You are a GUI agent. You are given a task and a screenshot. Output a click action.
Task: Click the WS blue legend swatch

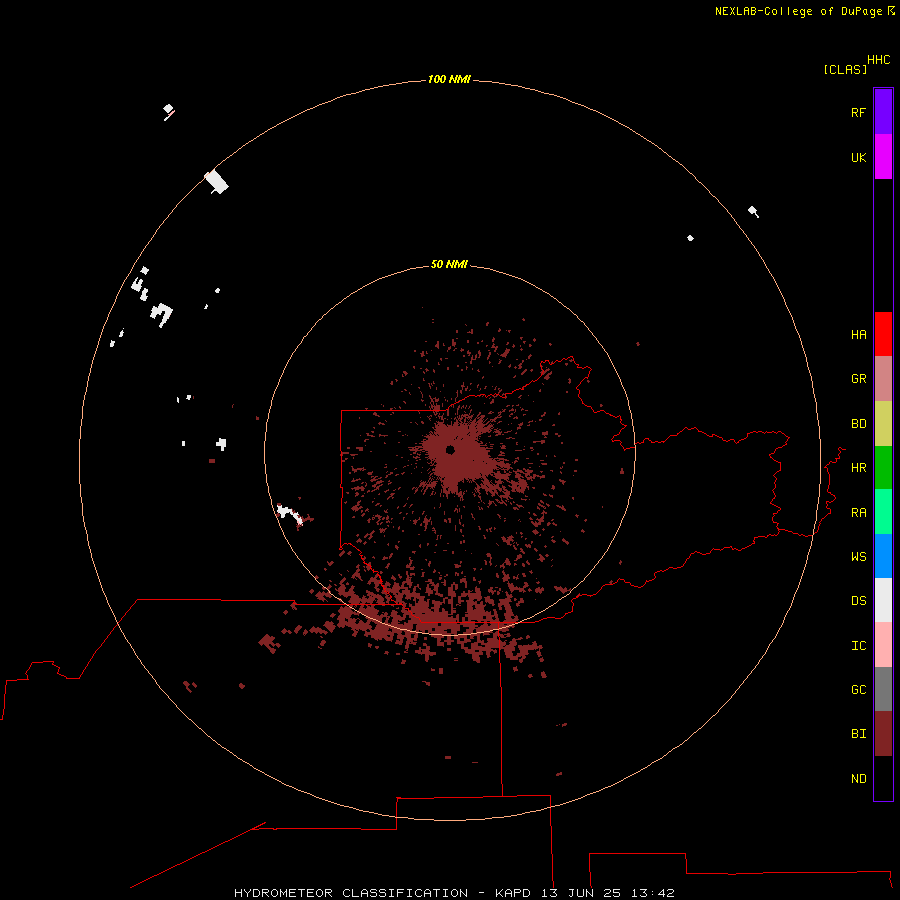click(883, 556)
